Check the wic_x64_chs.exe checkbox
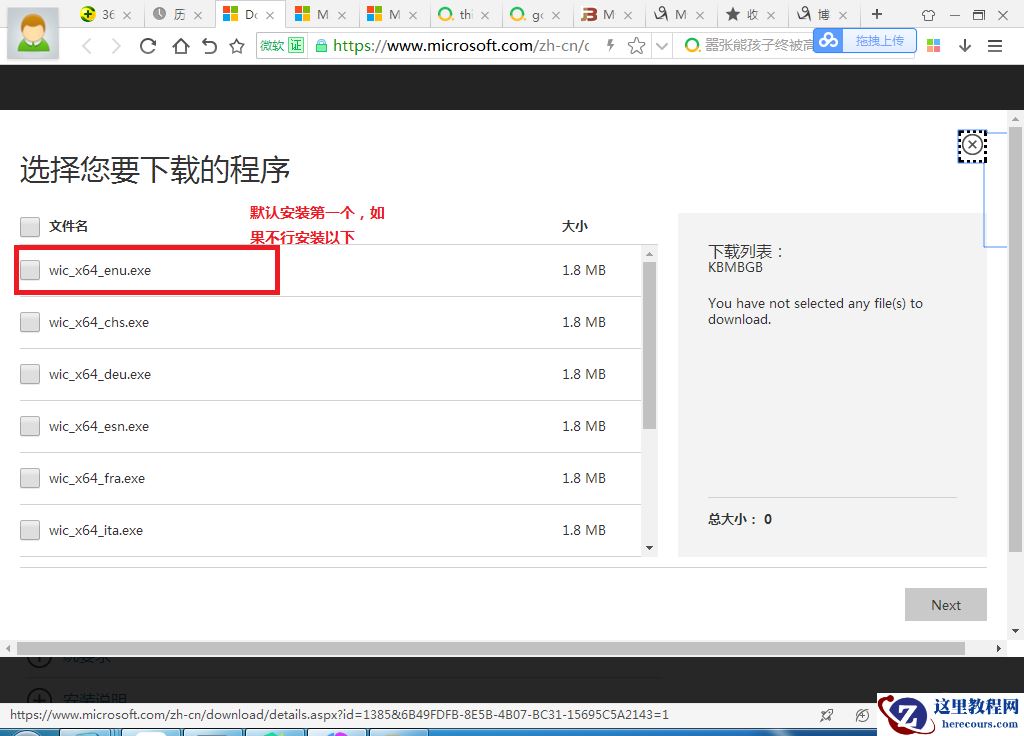This screenshot has height=736, width=1024. click(30, 322)
